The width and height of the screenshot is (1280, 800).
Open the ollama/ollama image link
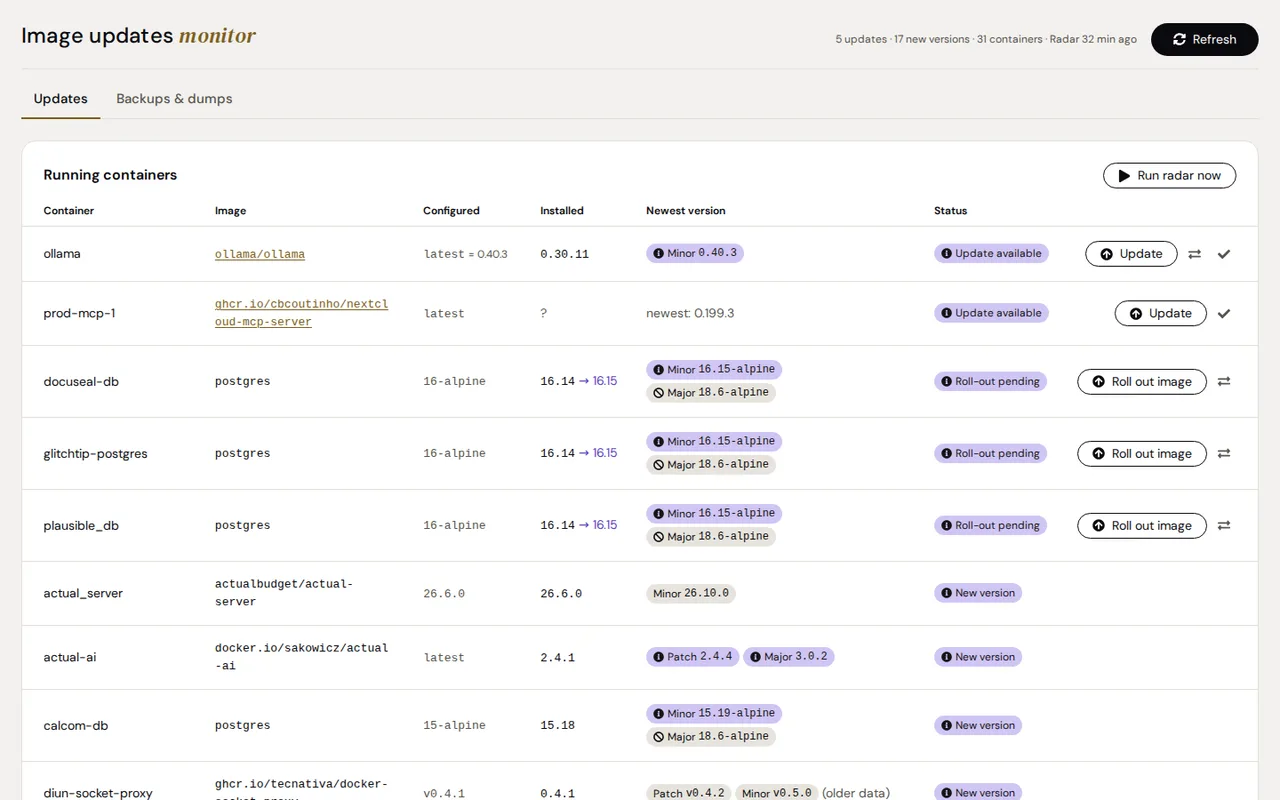tap(260, 254)
